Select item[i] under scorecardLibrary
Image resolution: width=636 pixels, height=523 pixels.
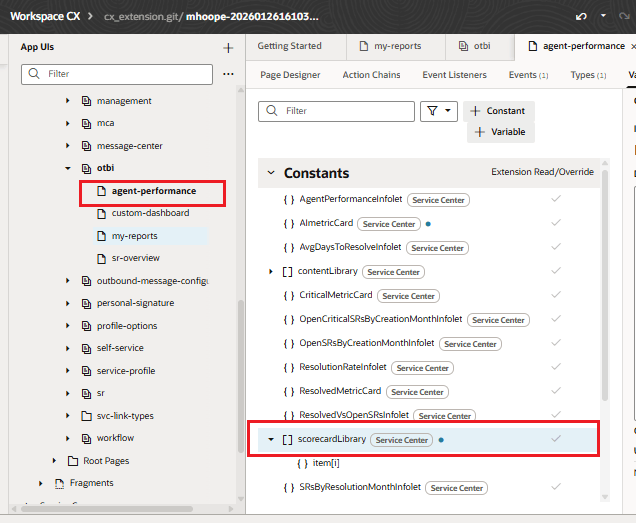(326, 463)
